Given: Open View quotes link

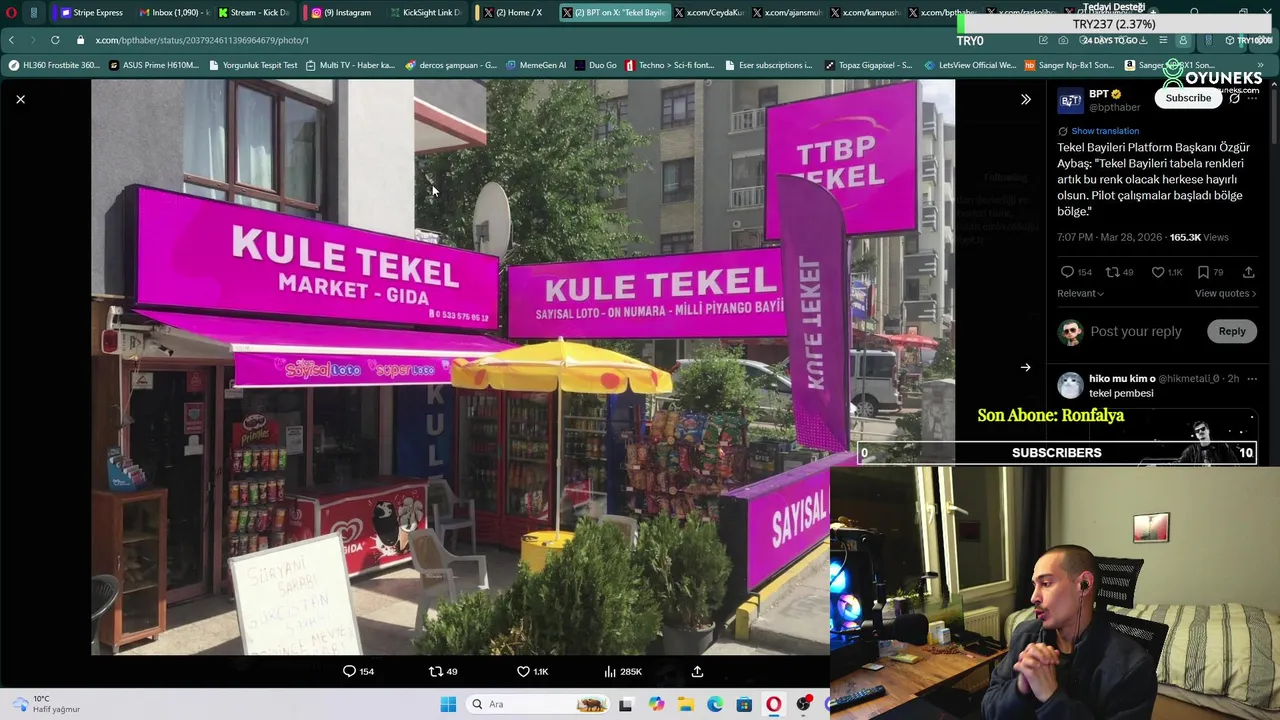Looking at the screenshot, I should pos(1225,293).
